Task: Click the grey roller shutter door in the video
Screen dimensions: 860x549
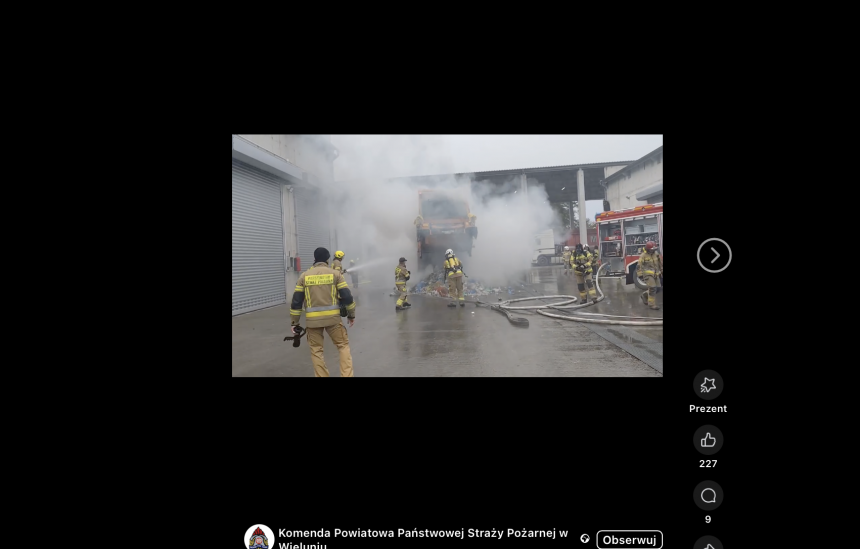Action: coord(258,240)
